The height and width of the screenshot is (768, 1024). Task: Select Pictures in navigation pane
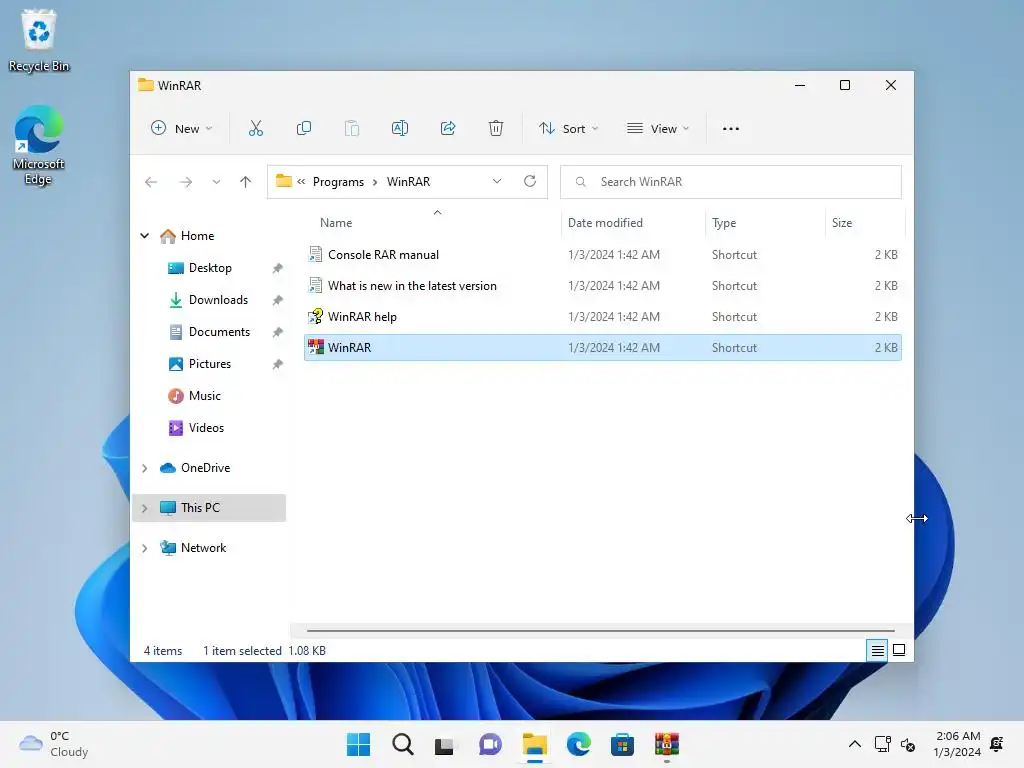click(210, 364)
